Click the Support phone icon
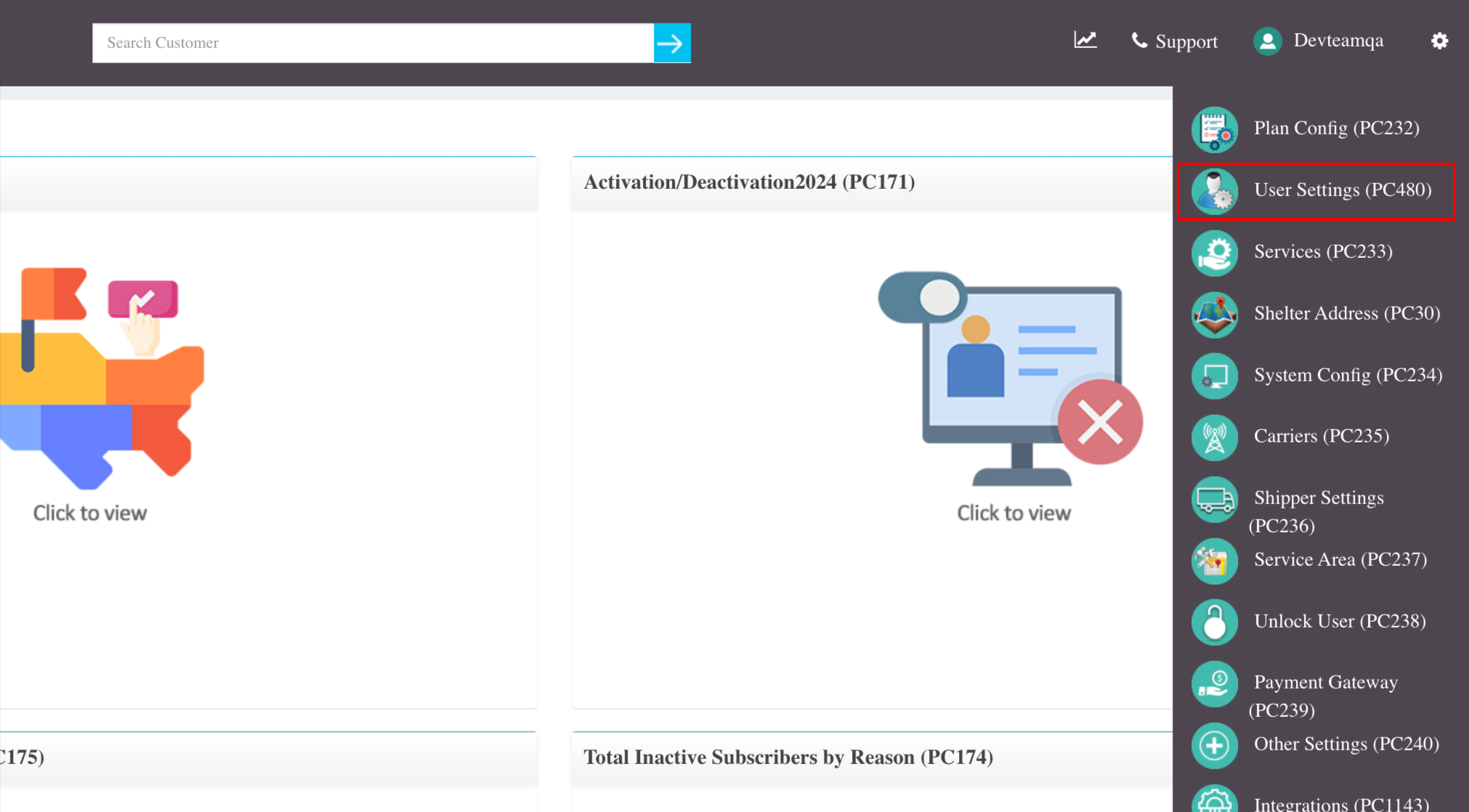Viewport: 1469px width, 812px height. tap(1139, 41)
